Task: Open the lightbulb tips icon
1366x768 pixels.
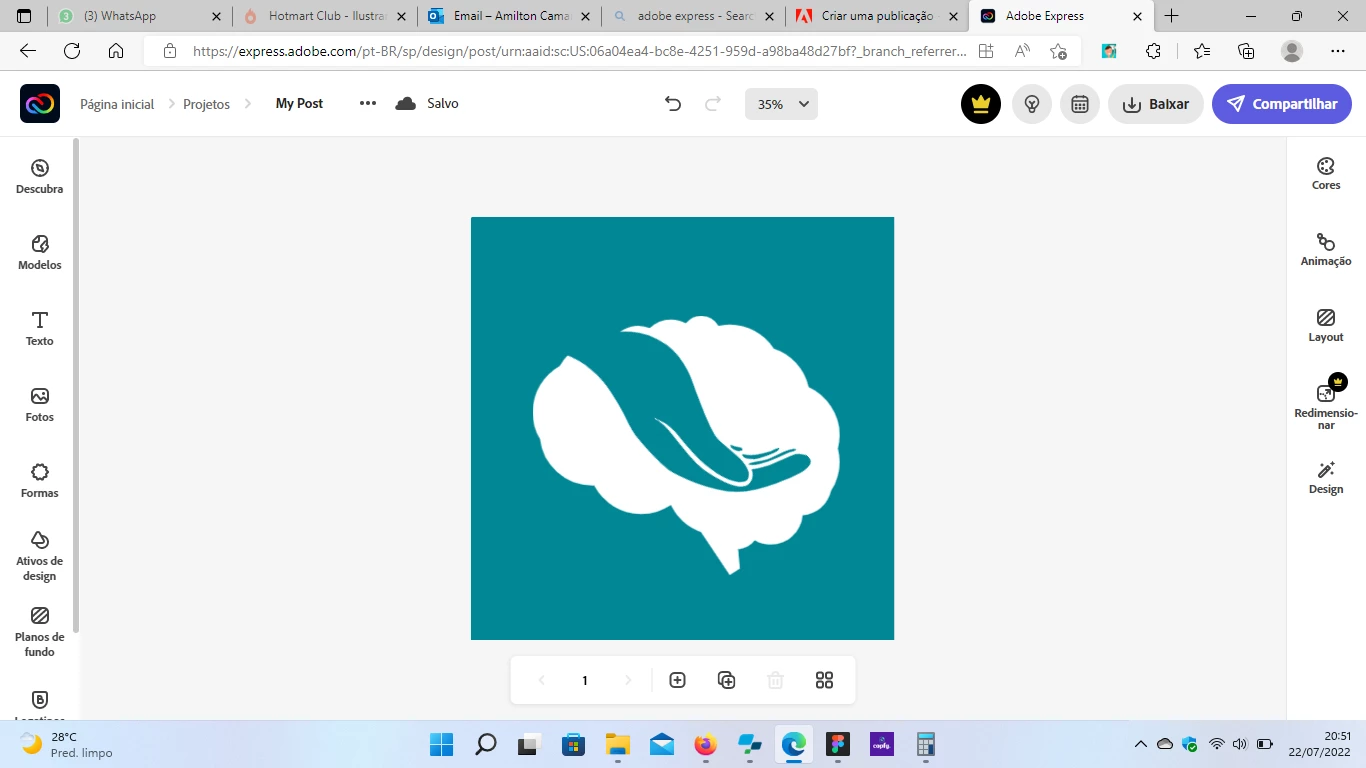Action: tap(1032, 104)
